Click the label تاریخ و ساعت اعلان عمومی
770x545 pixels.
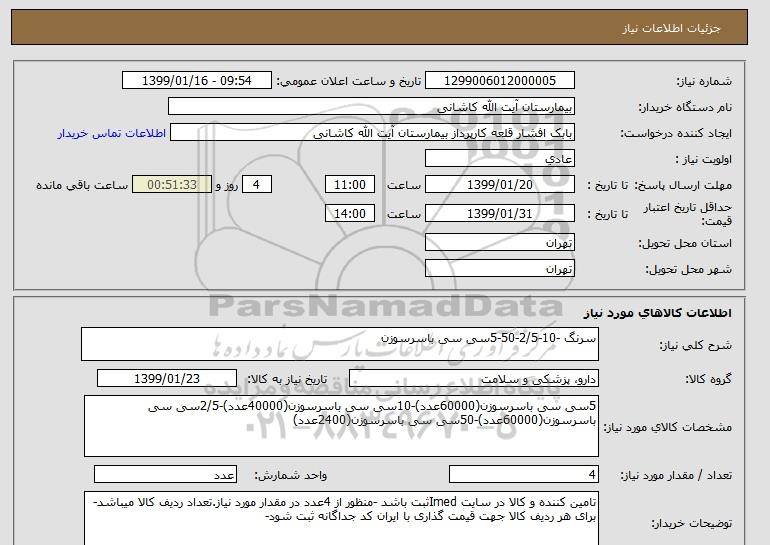(x=349, y=81)
